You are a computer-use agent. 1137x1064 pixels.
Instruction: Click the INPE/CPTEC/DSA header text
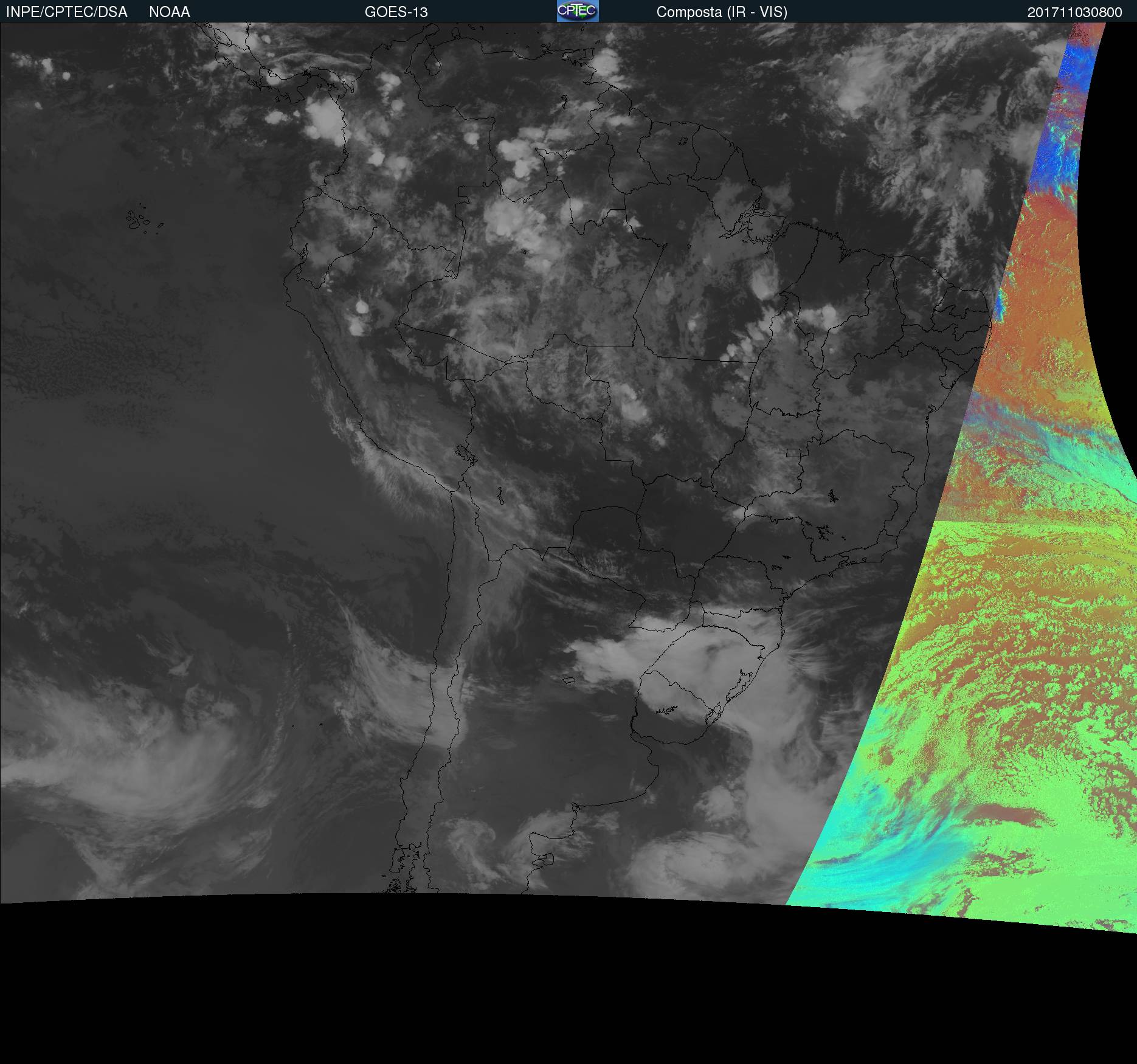click(67, 12)
